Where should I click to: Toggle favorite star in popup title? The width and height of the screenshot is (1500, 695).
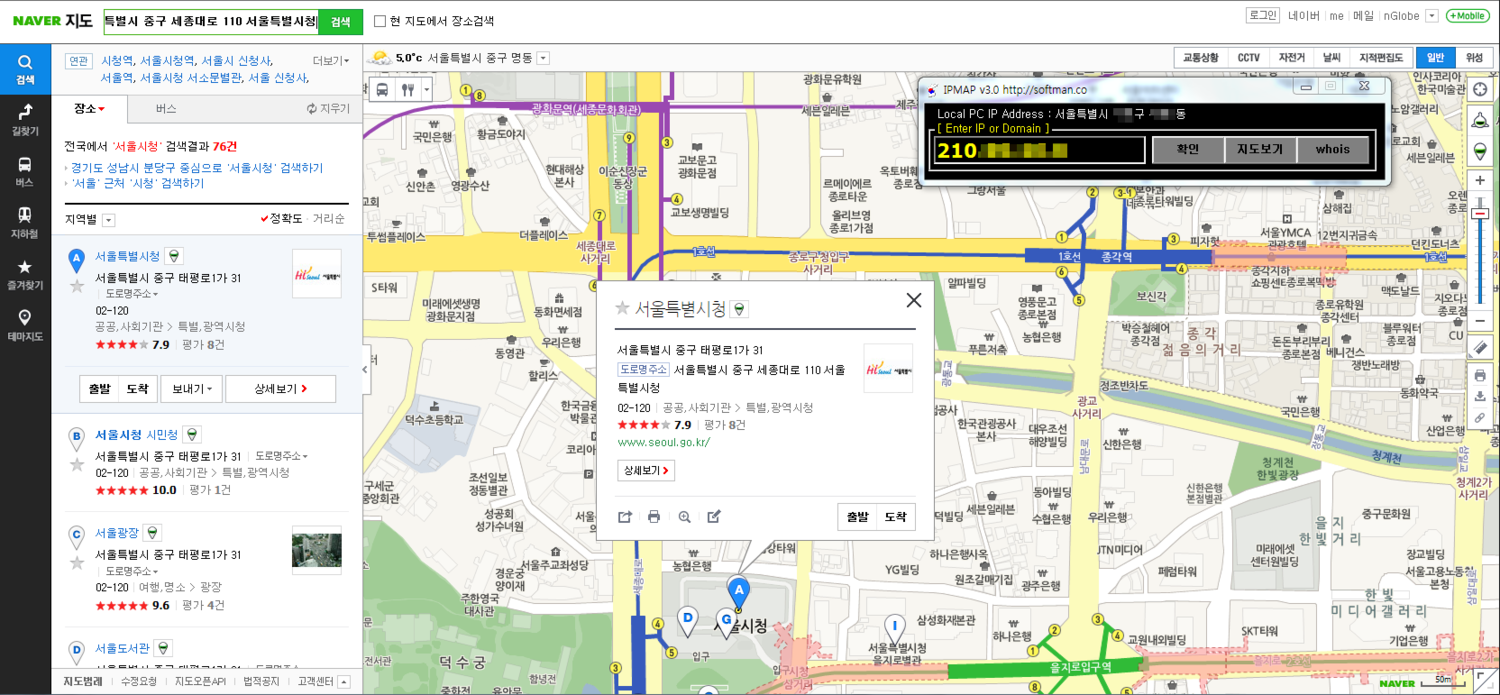pos(622,308)
